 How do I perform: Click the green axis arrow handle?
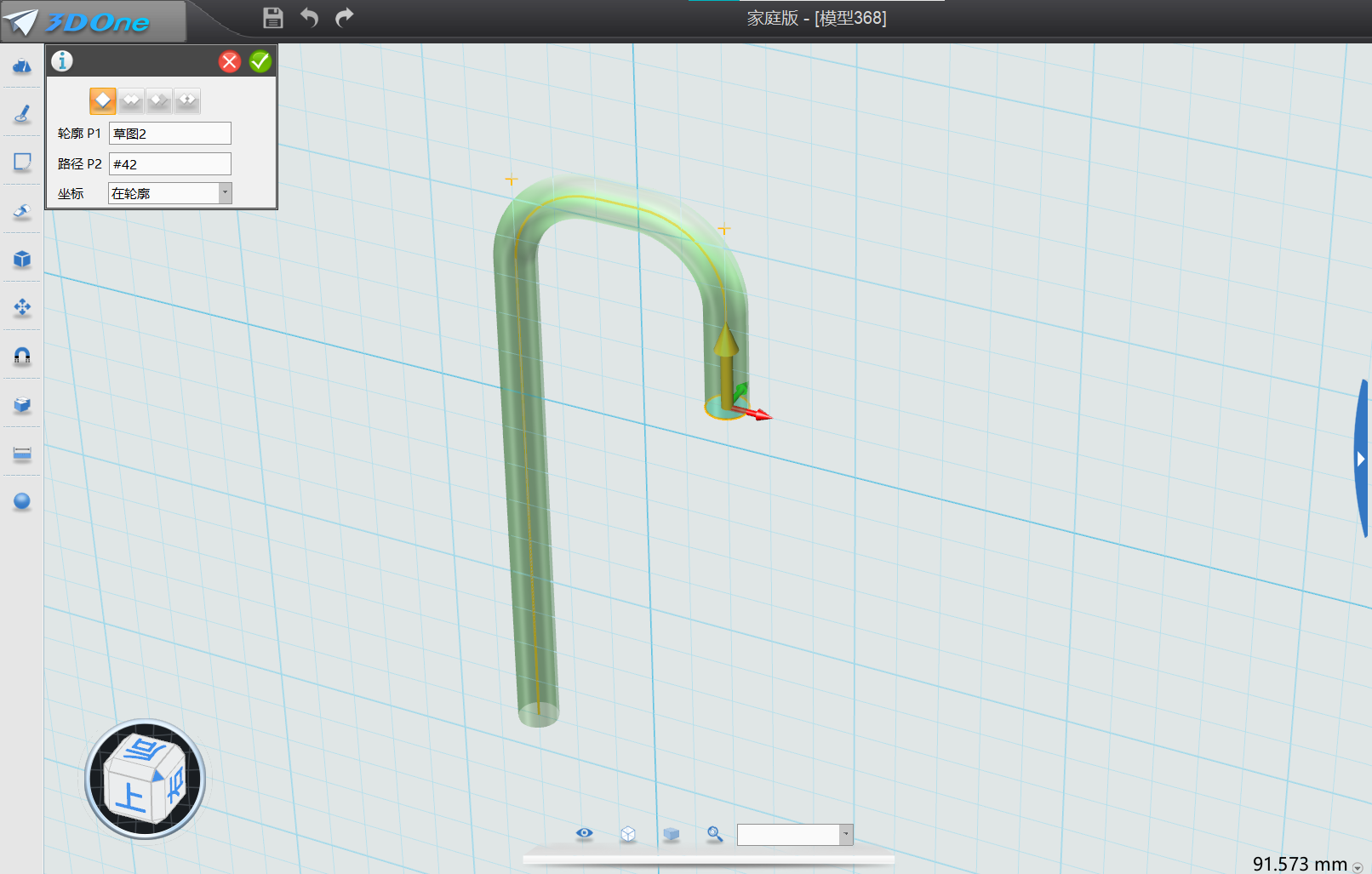coord(740,392)
